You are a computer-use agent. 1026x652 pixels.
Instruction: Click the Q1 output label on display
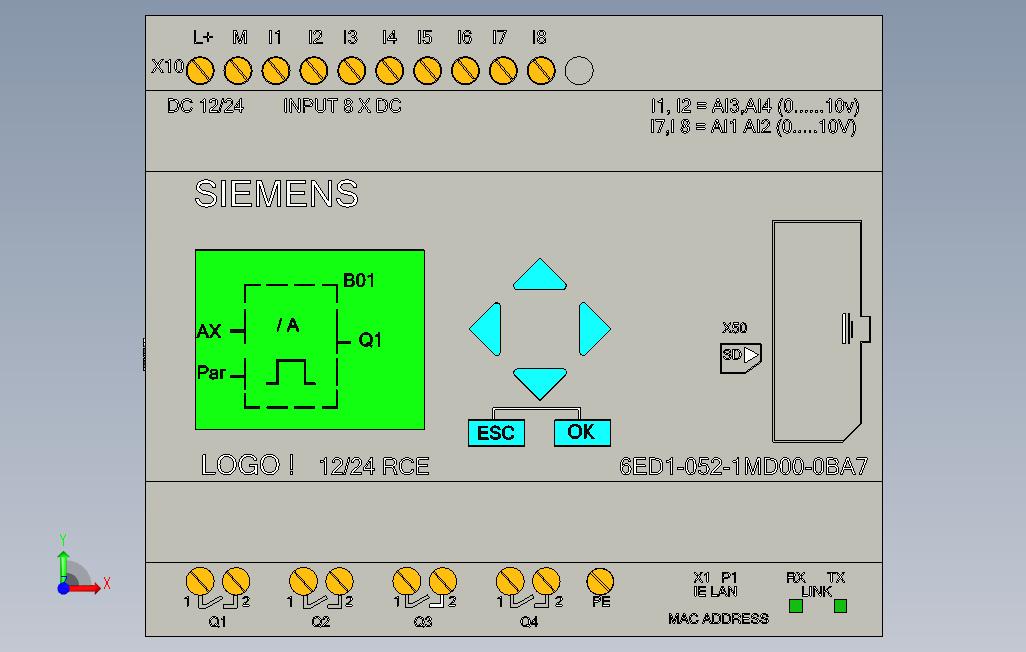click(x=370, y=340)
